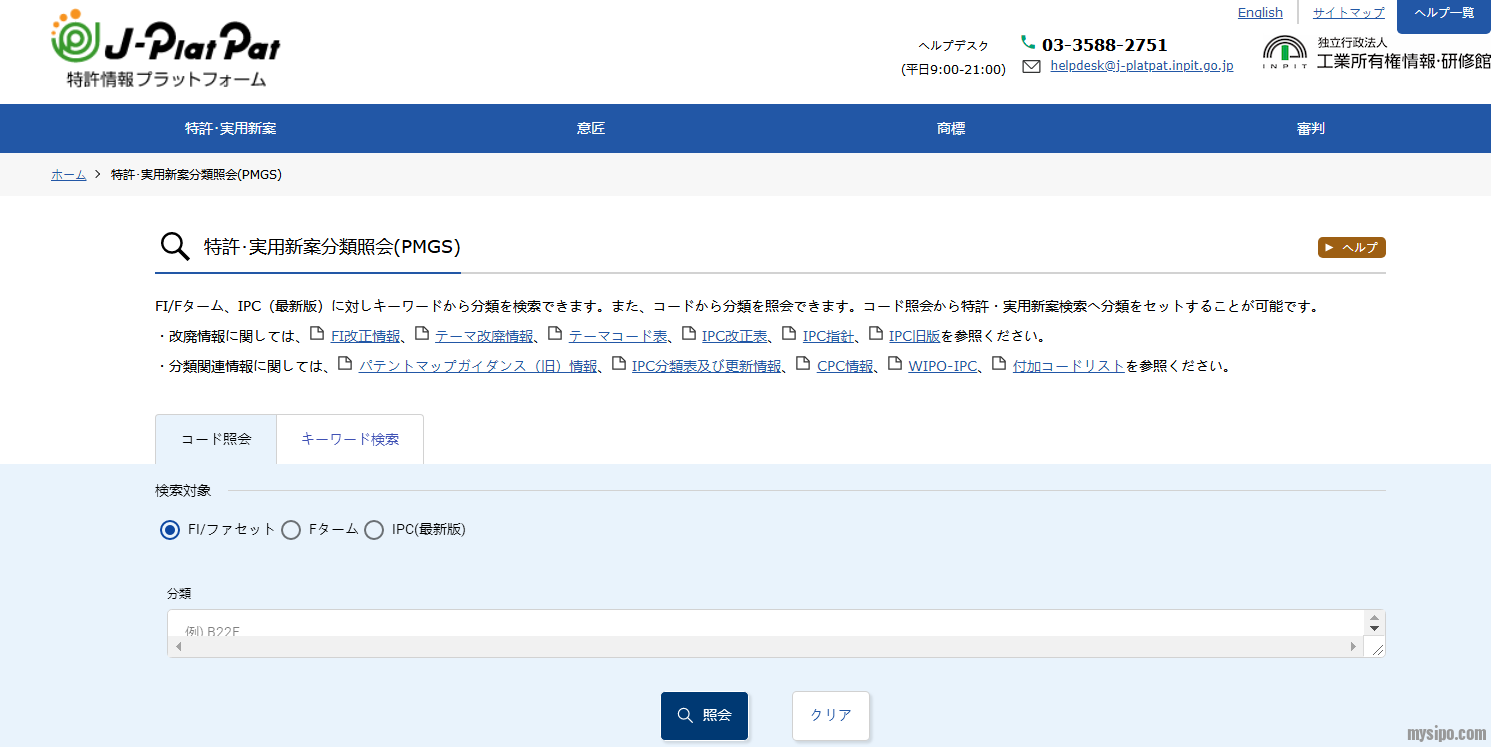Click the document icon before FI改正情報

317,334
